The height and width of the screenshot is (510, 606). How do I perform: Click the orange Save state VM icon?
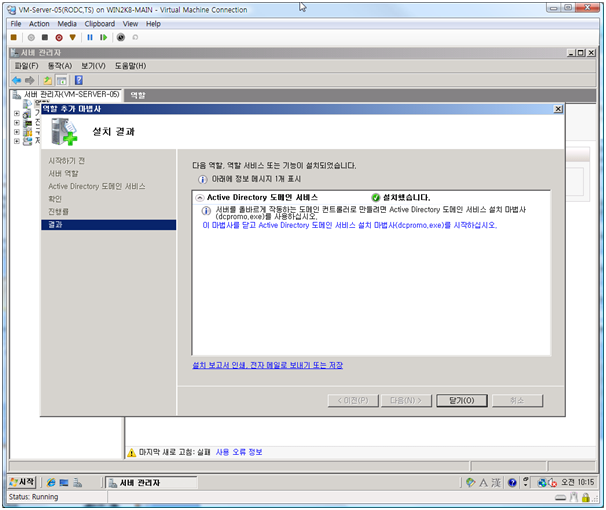pos(72,37)
